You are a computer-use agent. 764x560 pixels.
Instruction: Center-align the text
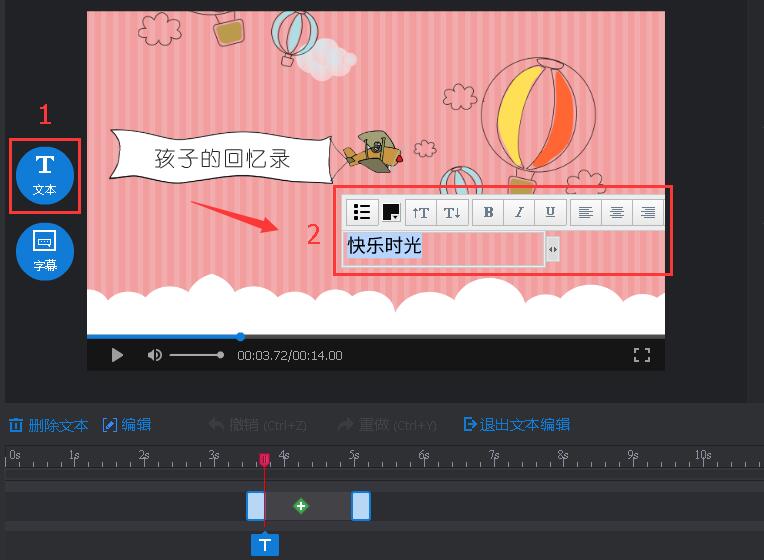(617, 212)
